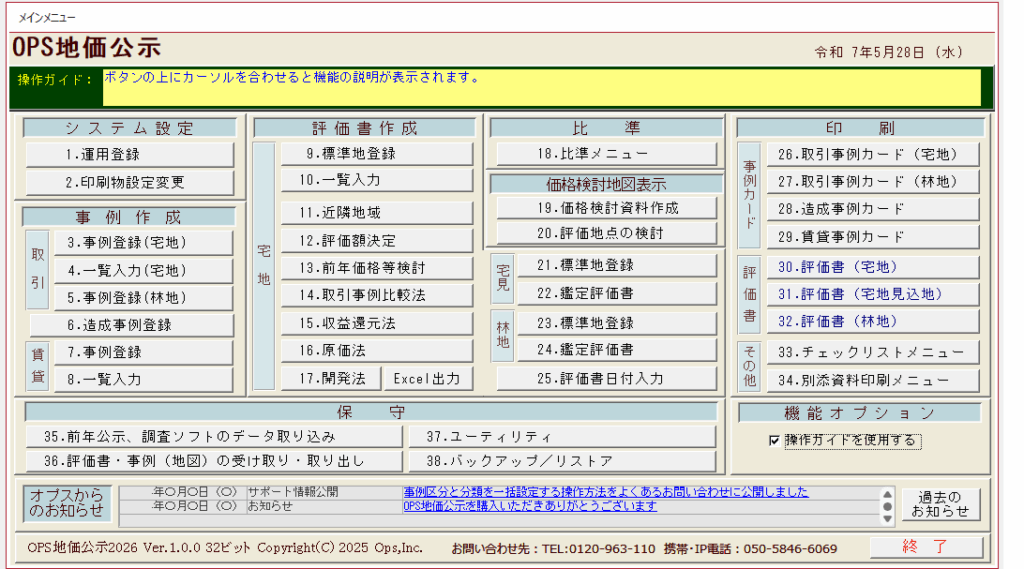Open link about 事例区分と分類を一括設定
Image resolution: width=1024 pixels, height=569 pixels.
click(605, 492)
